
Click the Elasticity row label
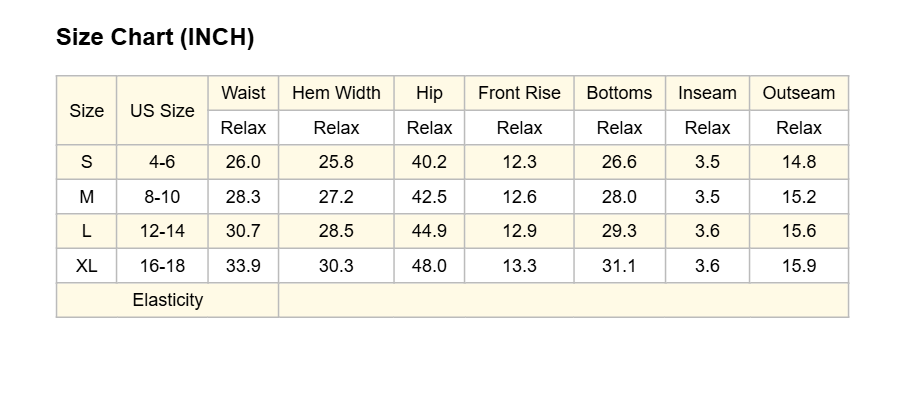[x=167, y=300]
